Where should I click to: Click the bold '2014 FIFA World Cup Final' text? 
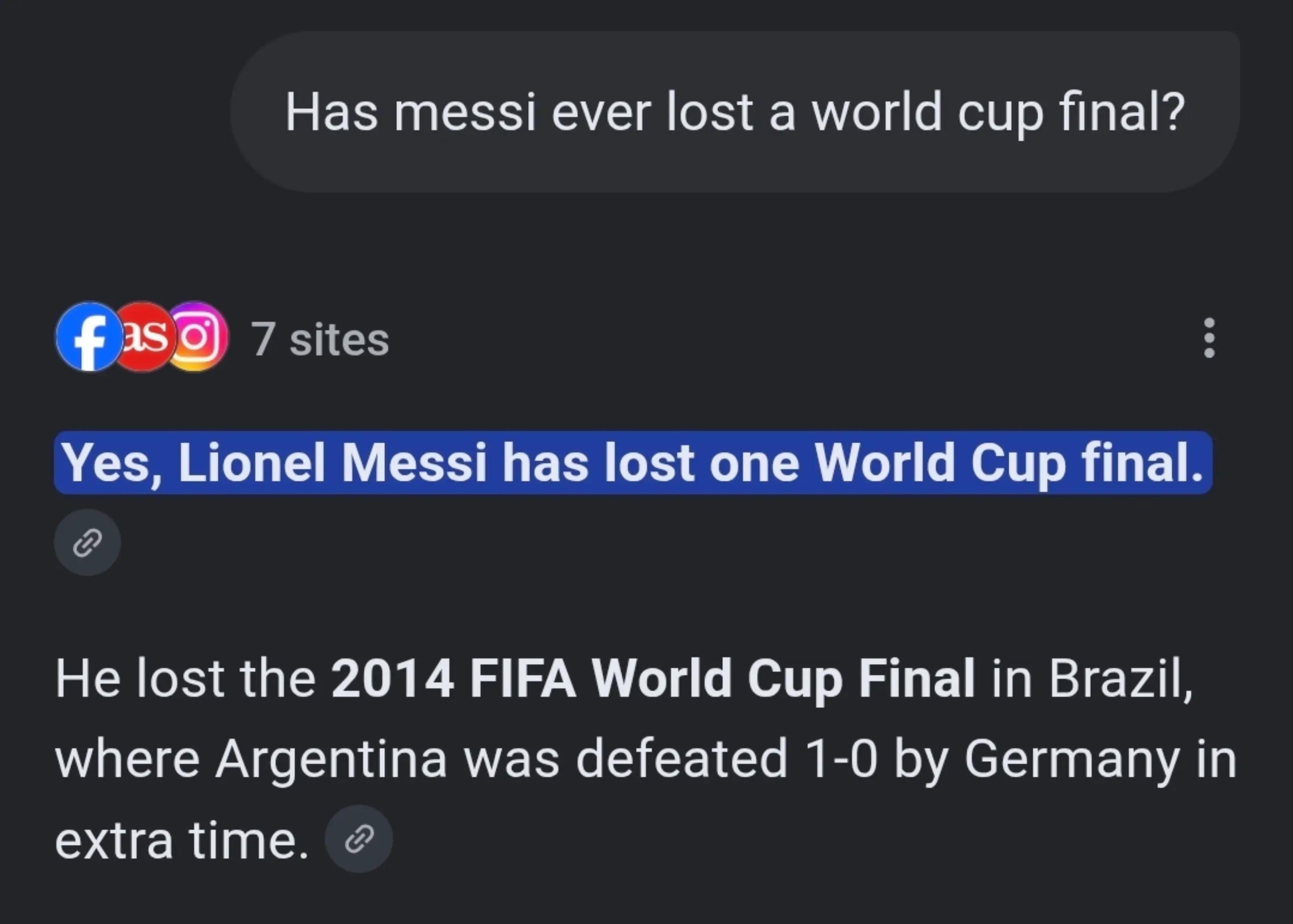coord(653,678)
